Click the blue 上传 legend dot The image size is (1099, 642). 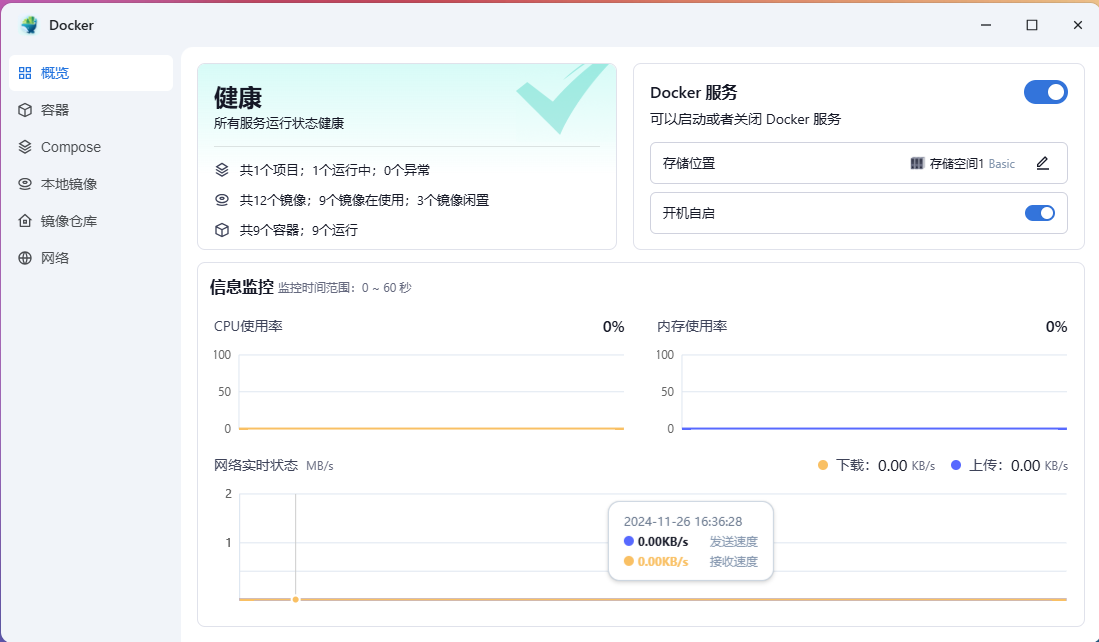click(956, 465)
